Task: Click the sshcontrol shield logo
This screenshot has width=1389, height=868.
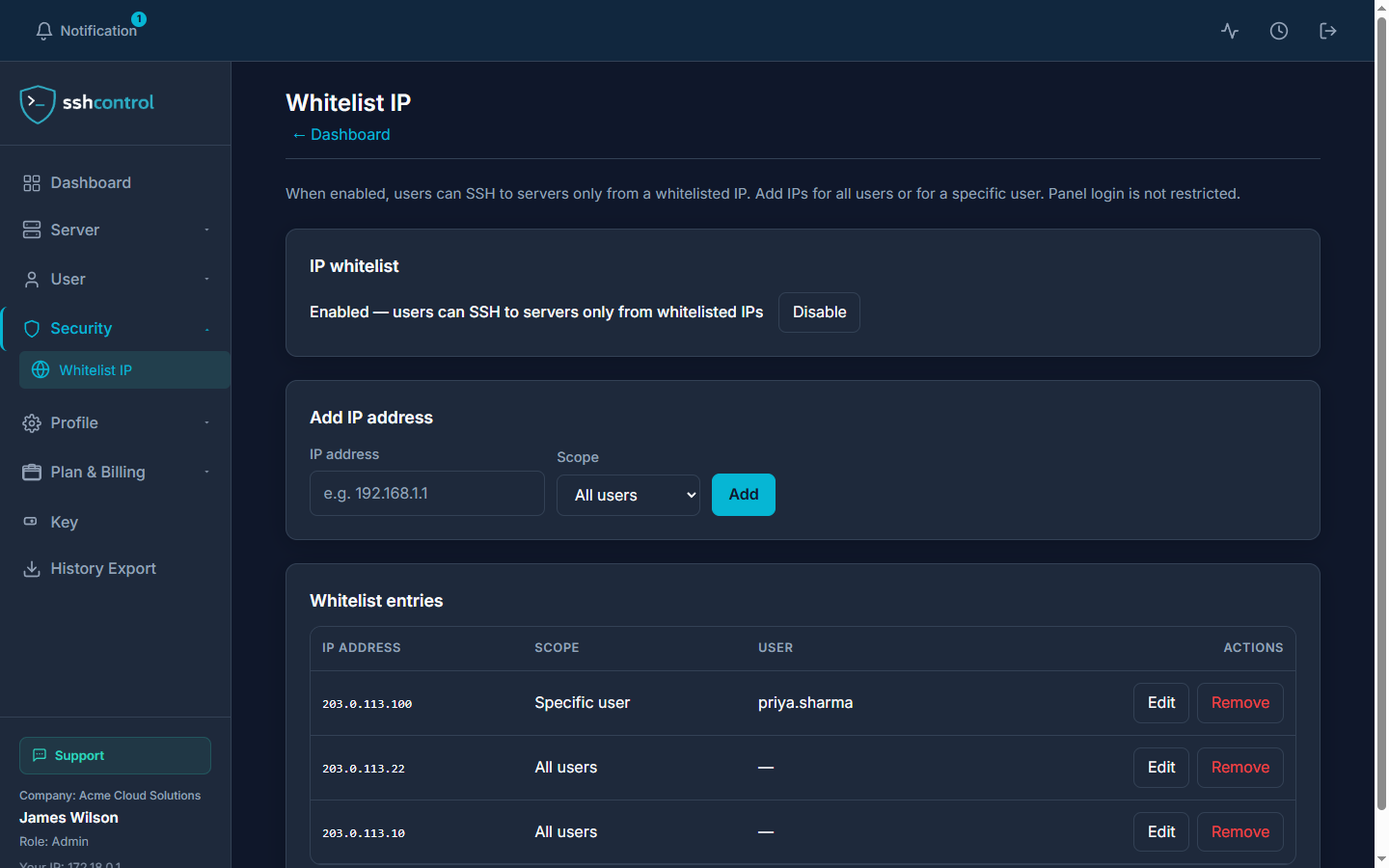Action: click(x=38, y=104)
